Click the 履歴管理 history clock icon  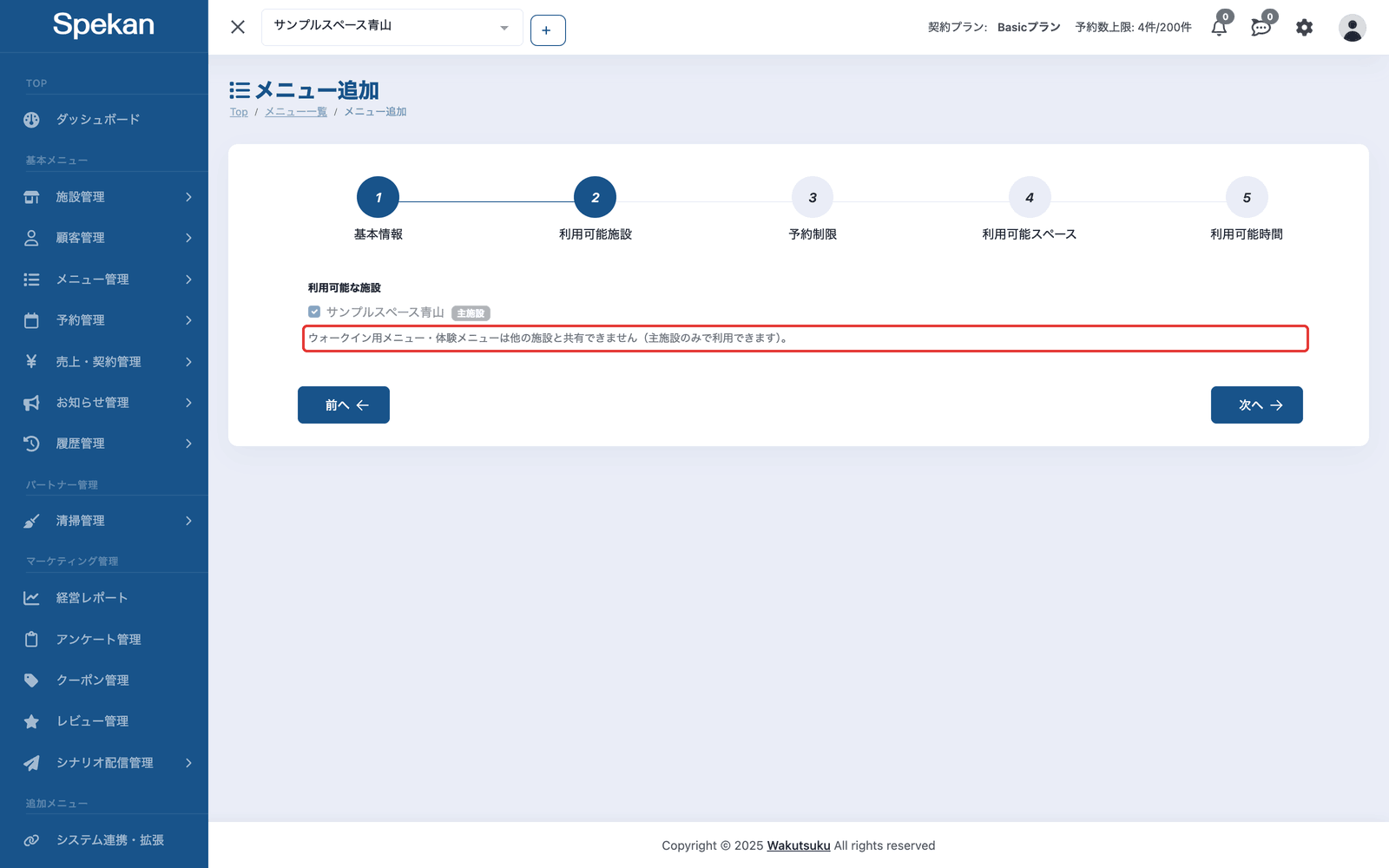[31, 444]
